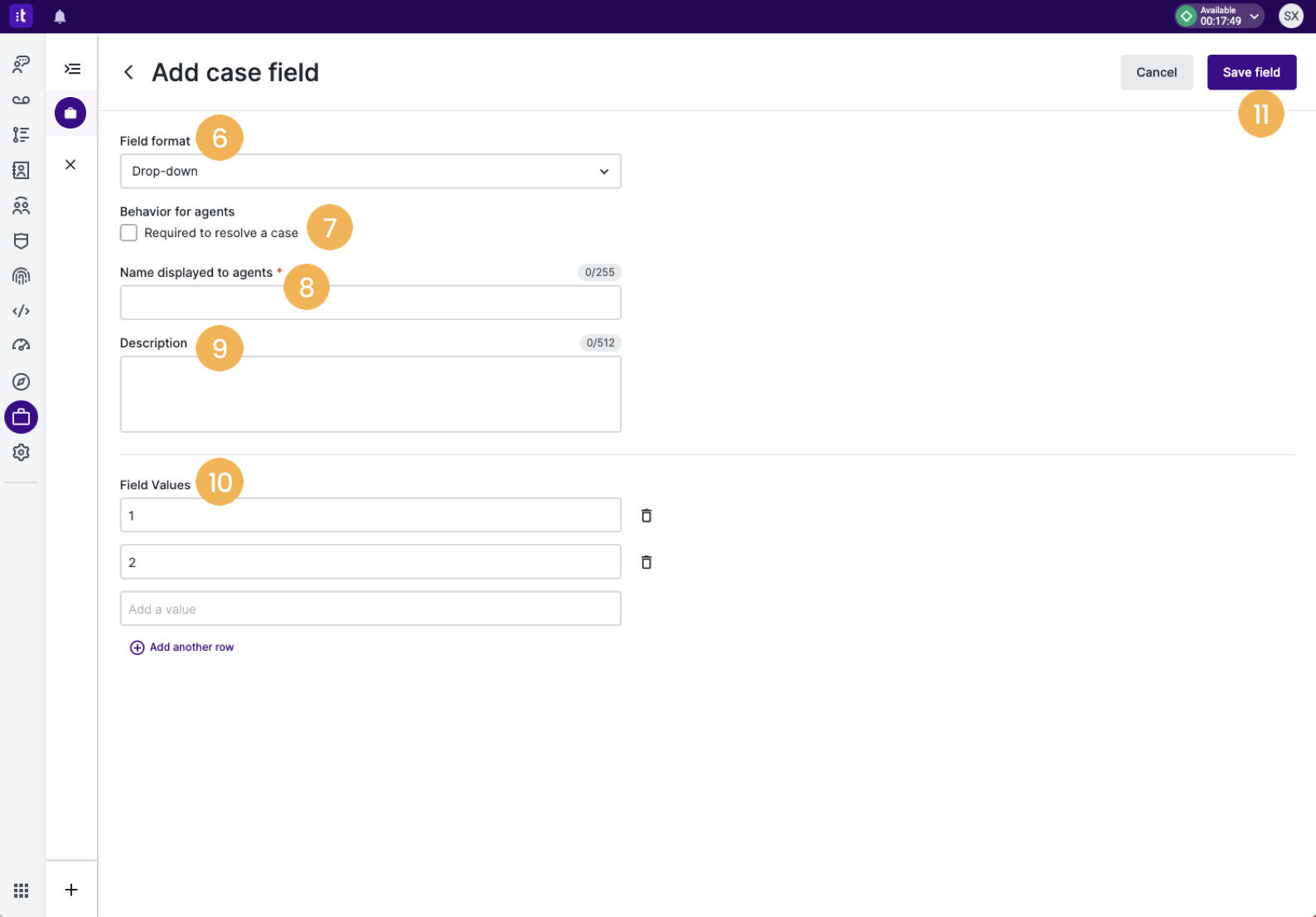
Task: Open the dashboard gauge icon
Action: pyautogui.click(x=22, y=346)
